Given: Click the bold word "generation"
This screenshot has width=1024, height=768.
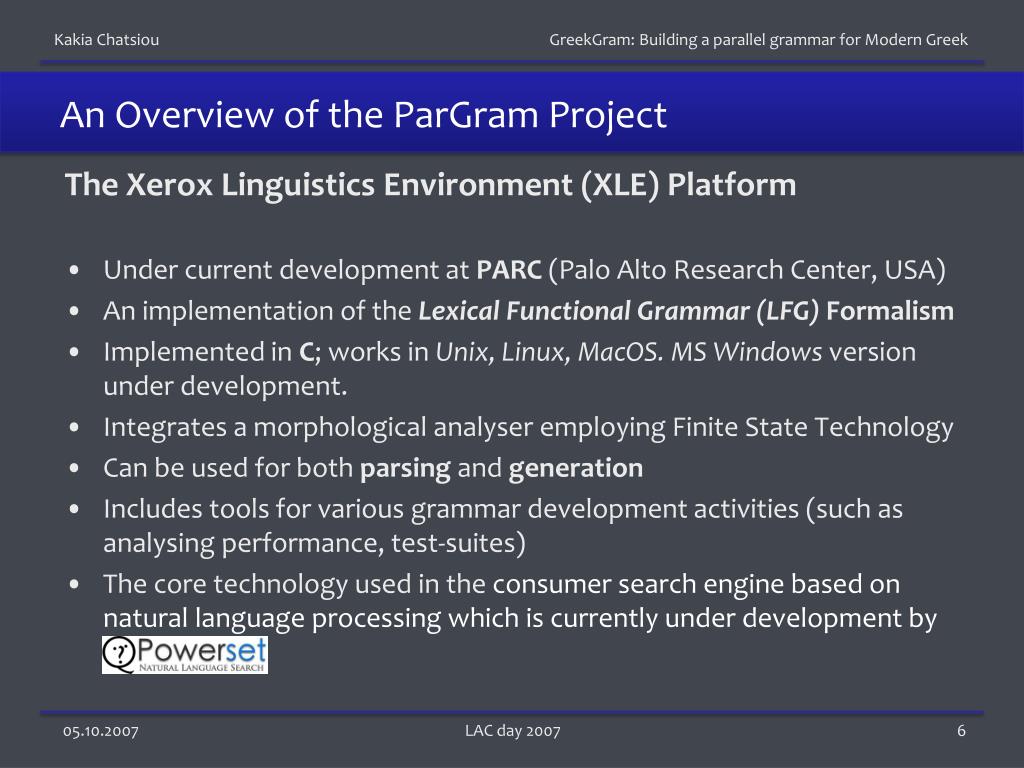Looking at the screenshot, I should (576, 469).
